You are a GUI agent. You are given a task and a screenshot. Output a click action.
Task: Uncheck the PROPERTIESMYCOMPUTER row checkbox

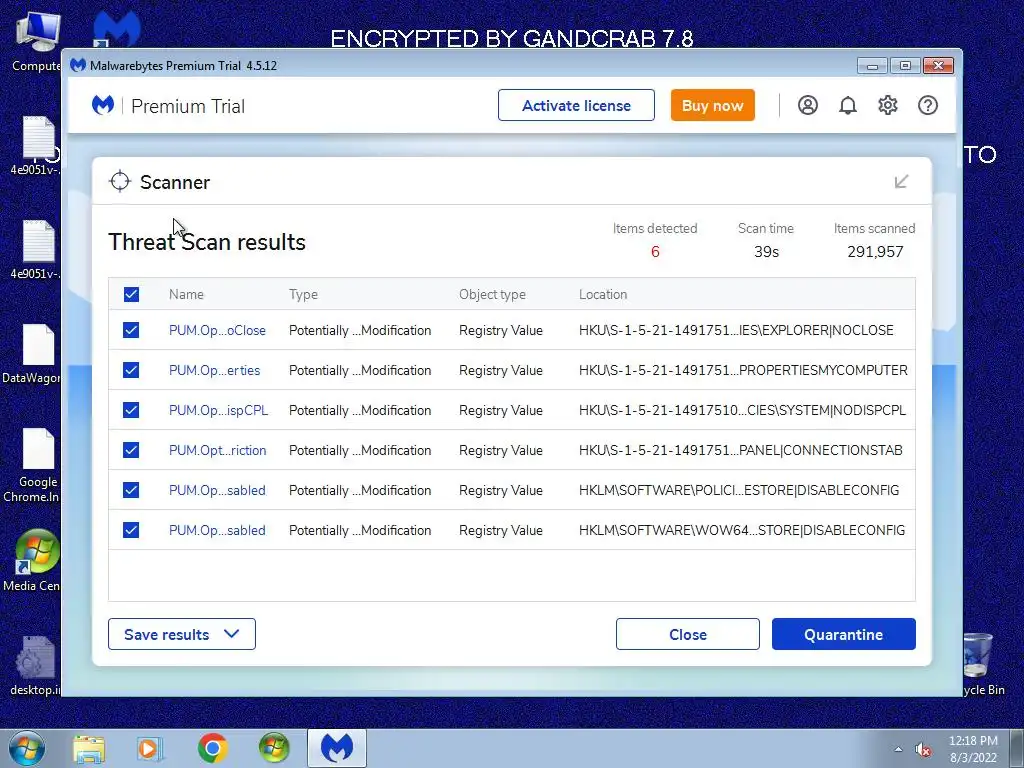coord(131,370)
